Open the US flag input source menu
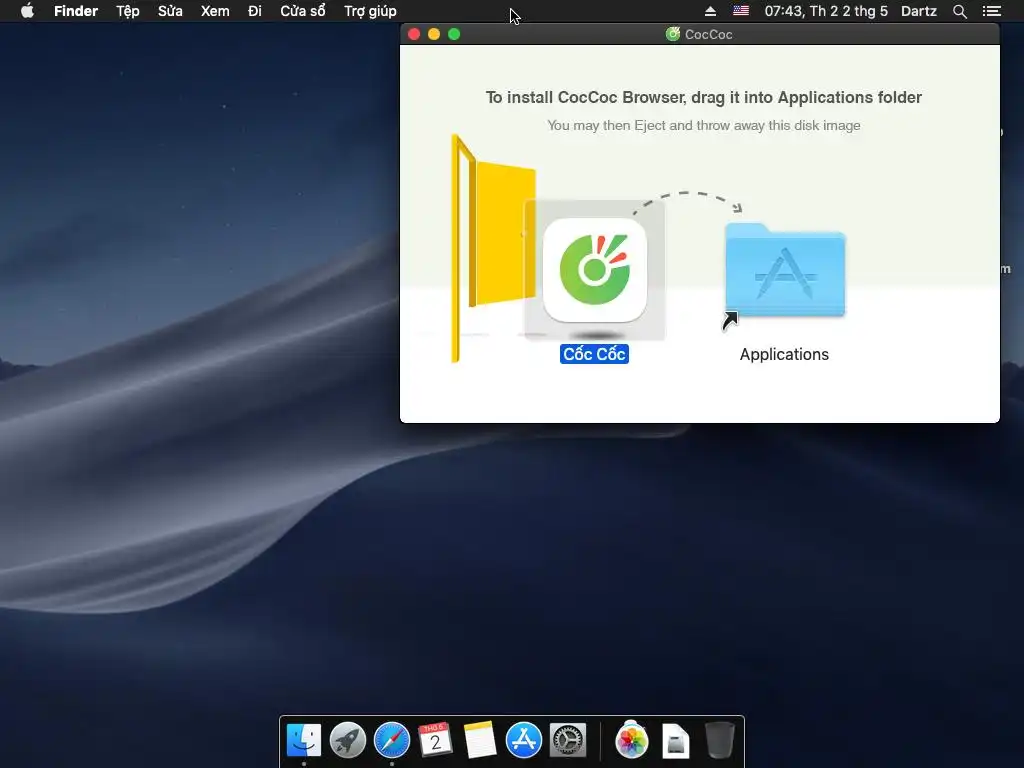This screenshot has height=768, width=1024. (x=741, y=11)
